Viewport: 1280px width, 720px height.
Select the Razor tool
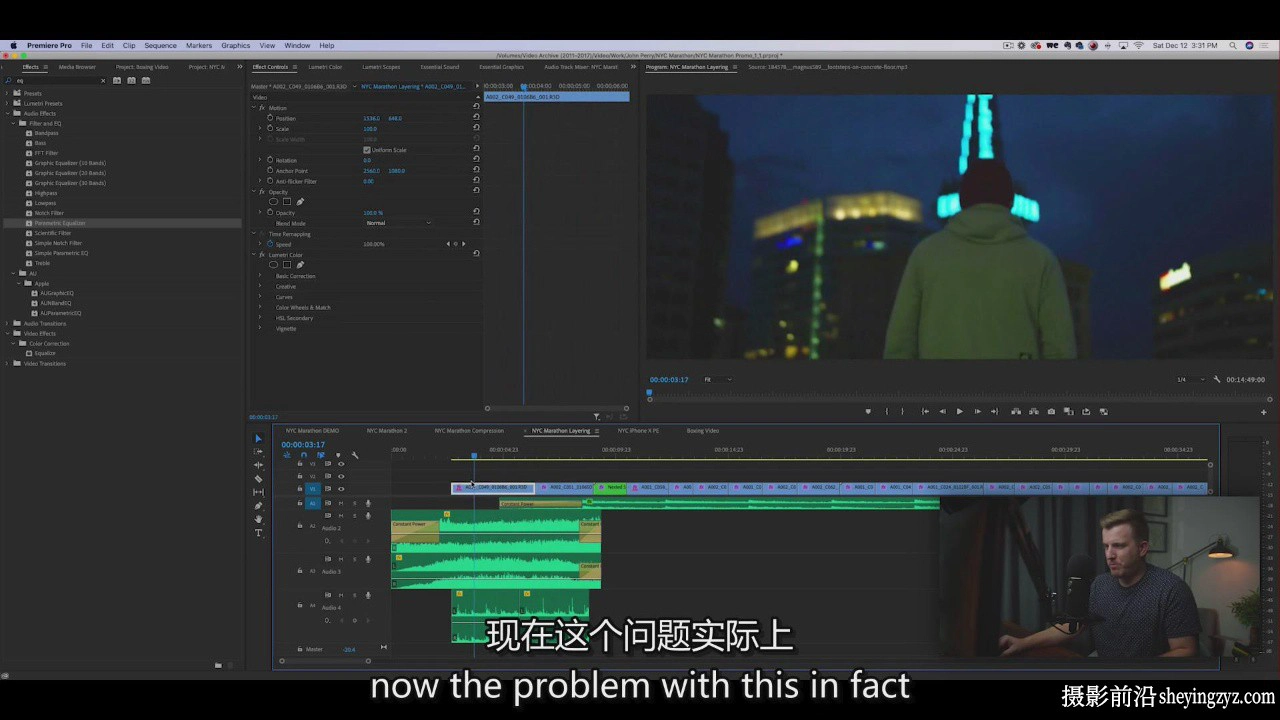(258, 479)
